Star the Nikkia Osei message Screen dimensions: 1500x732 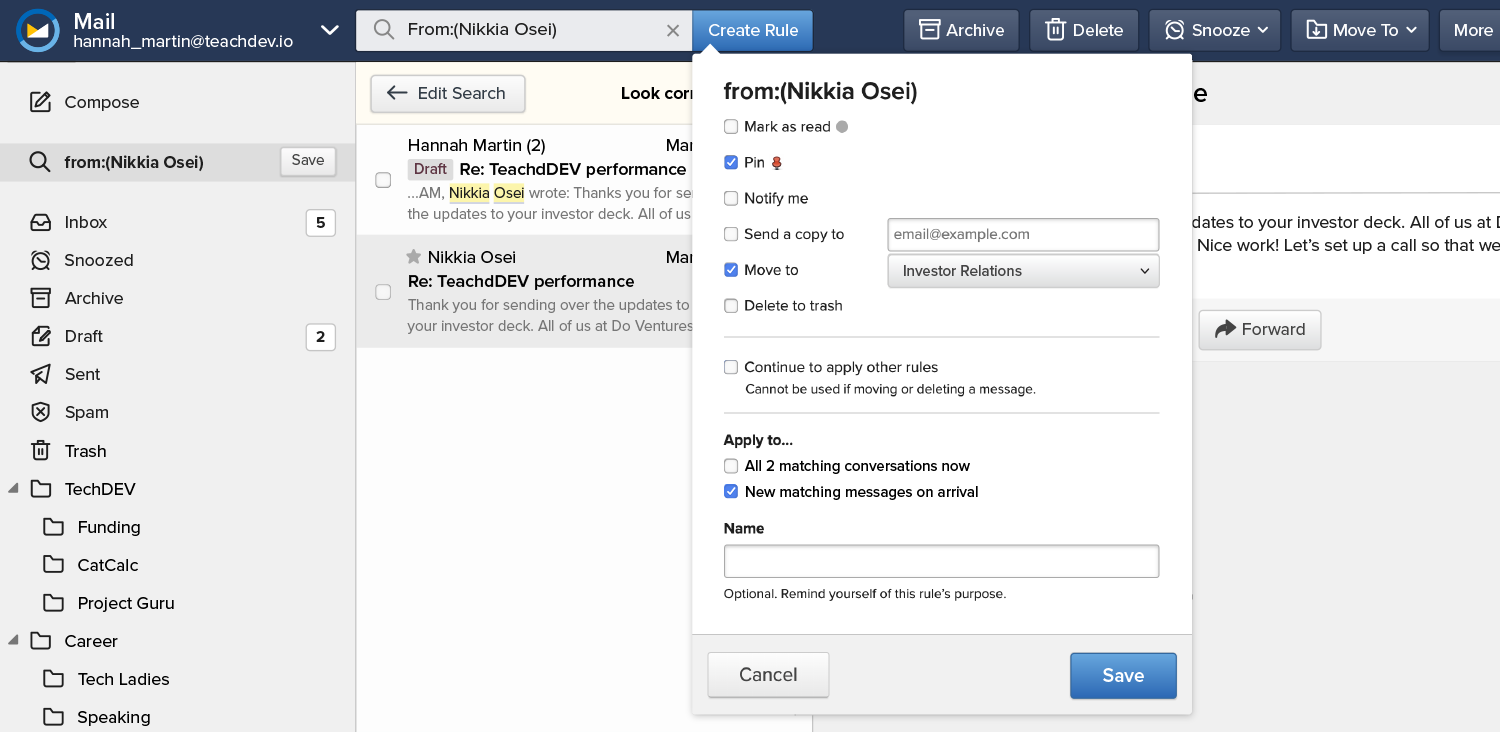pos(413,257)
